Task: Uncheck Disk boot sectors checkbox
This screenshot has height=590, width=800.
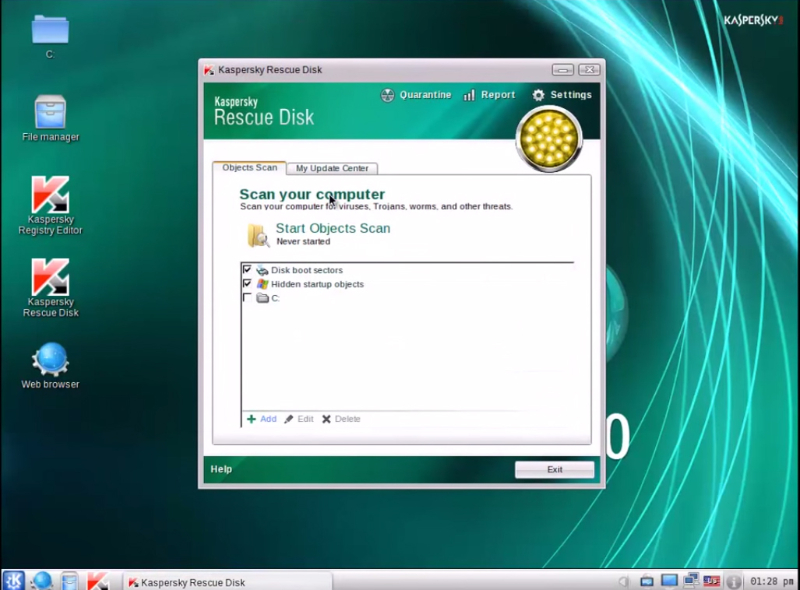Action: [247, 270]
